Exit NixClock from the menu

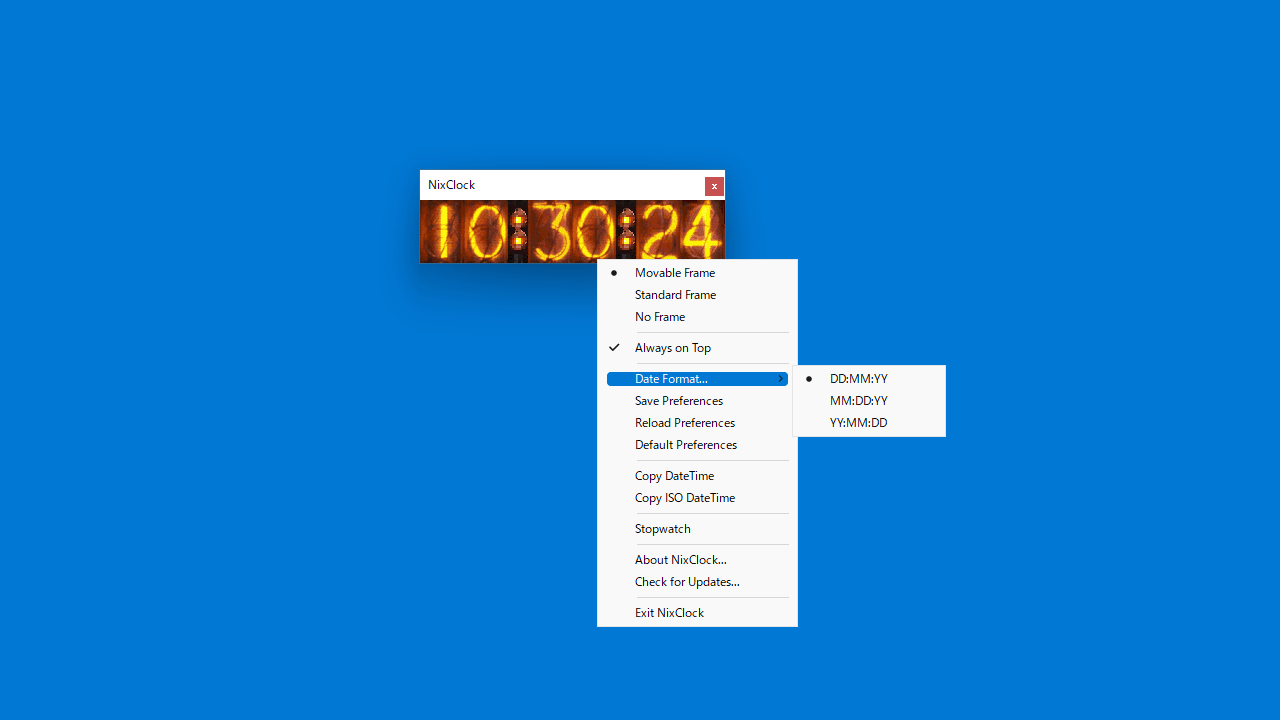coord(697,613)
